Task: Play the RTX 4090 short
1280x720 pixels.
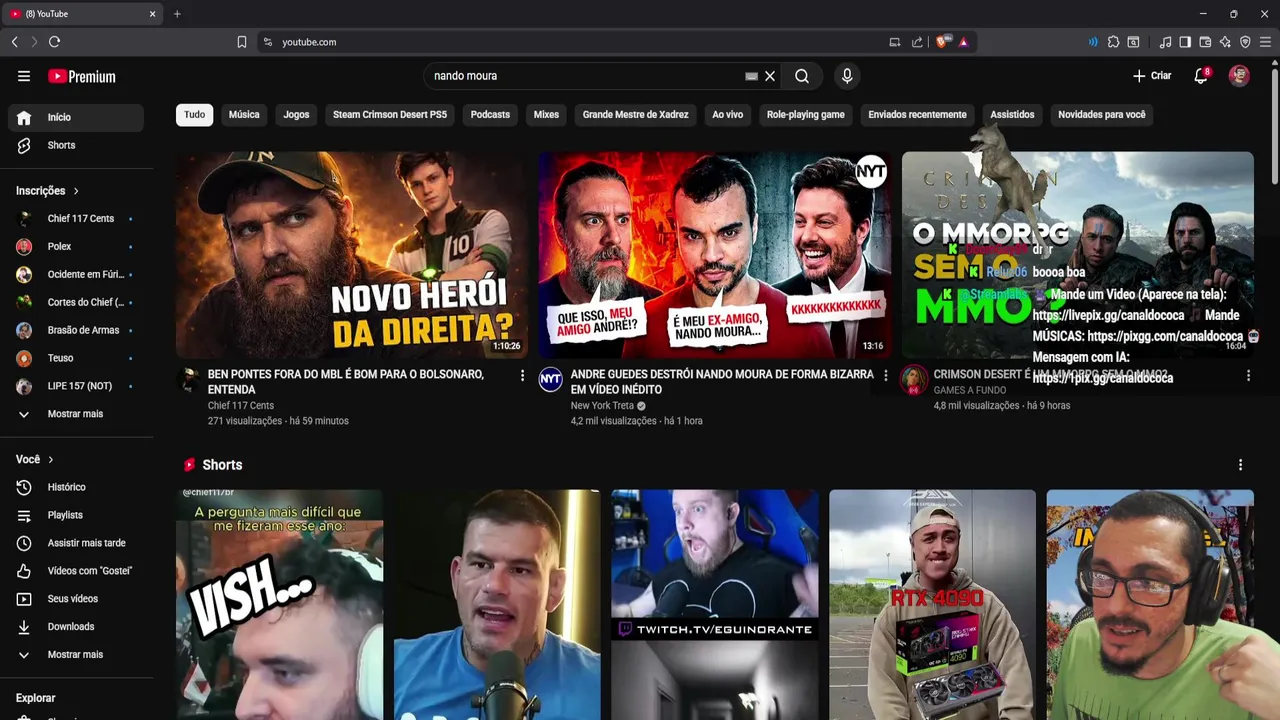Action: [932, 605]
